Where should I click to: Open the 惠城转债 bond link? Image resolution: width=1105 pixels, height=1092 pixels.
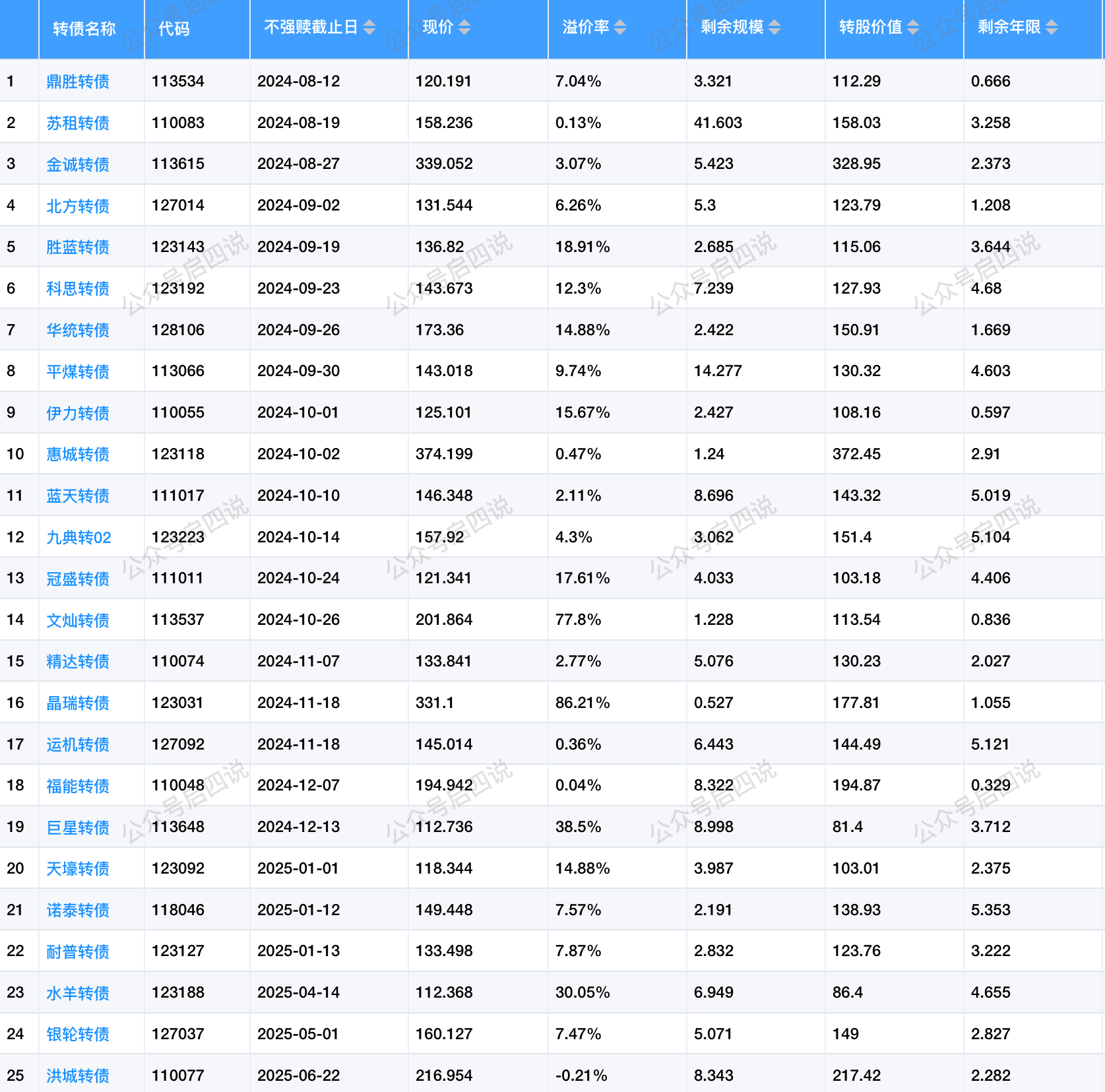(x=78, y=454)
